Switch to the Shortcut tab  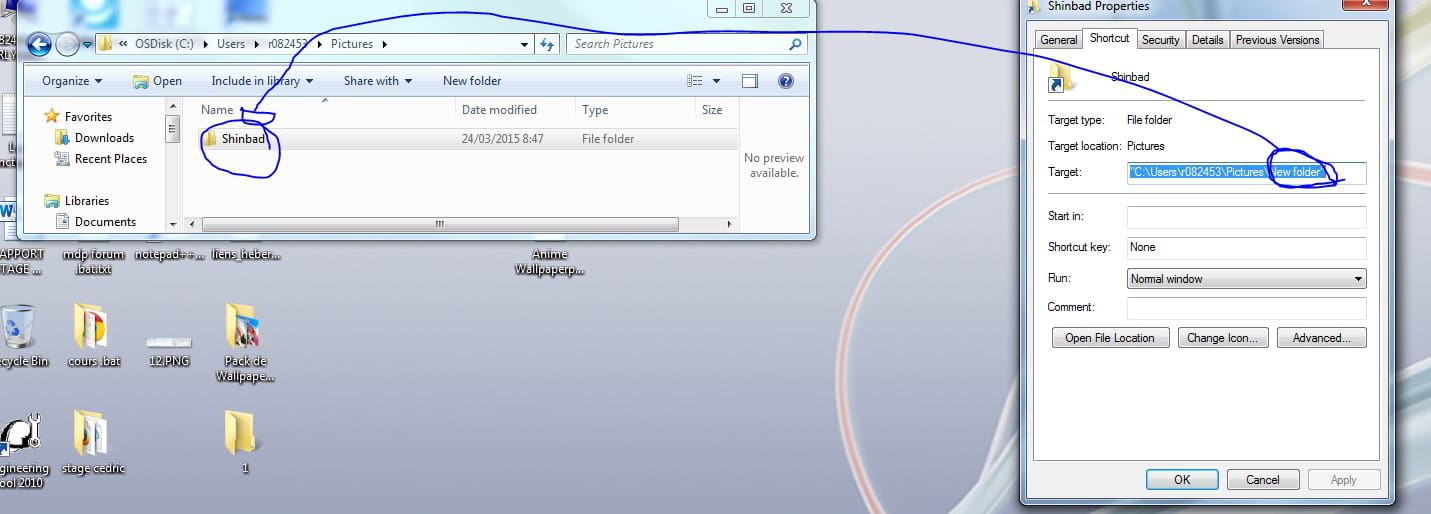(1109, 38)
